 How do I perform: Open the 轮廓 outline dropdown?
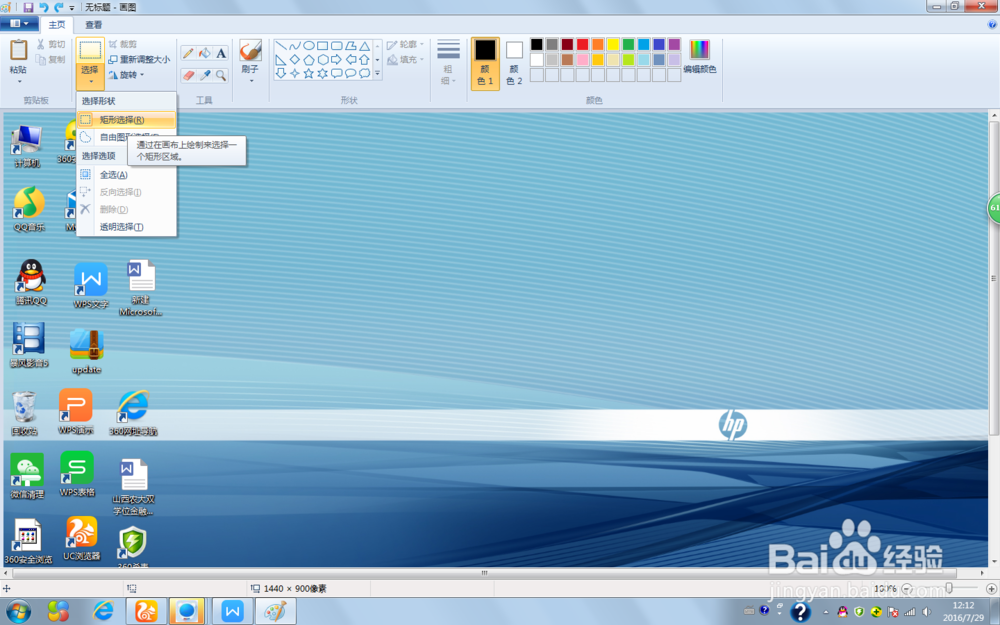click(406, 45)
